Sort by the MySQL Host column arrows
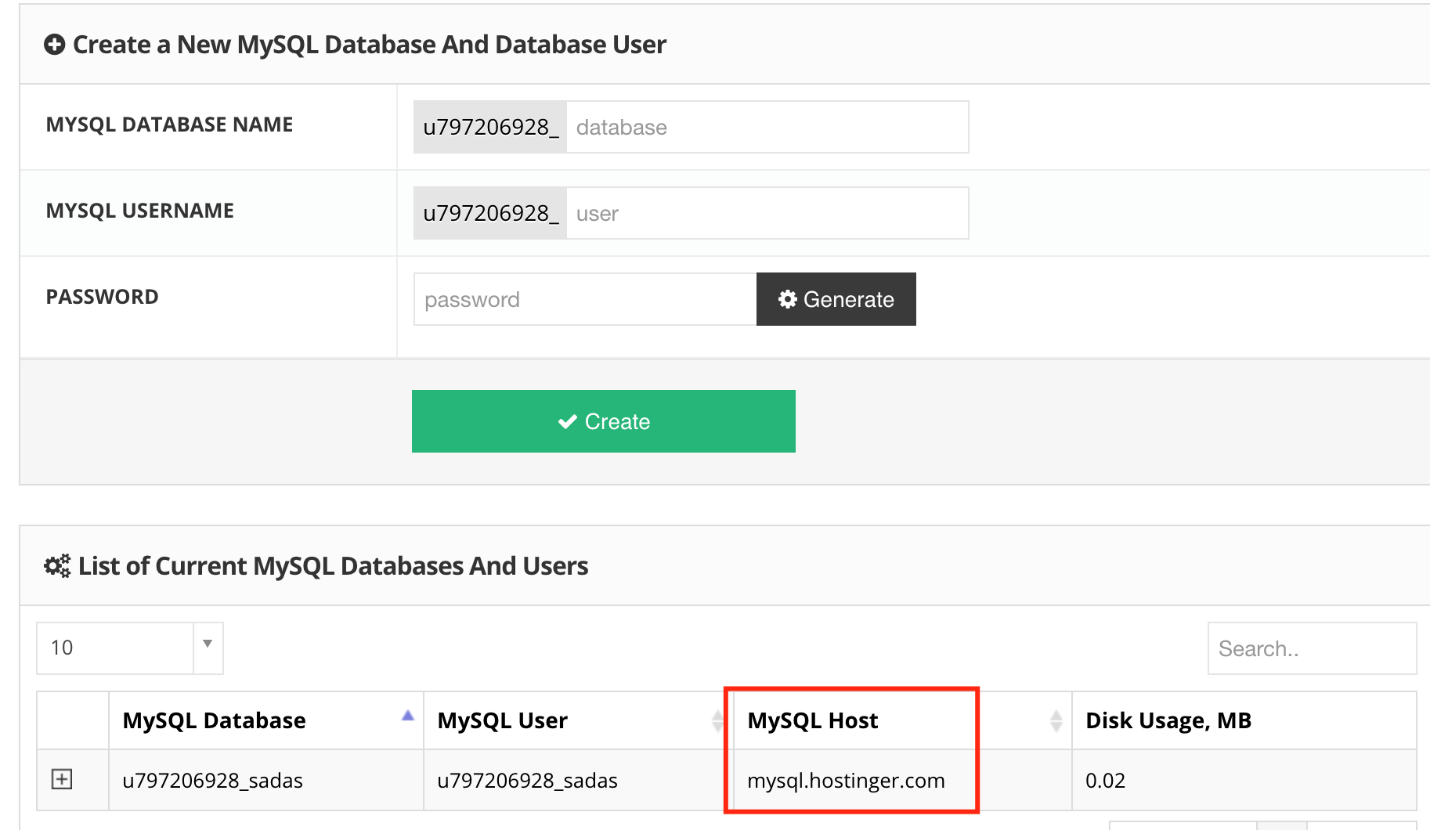The image size is (1430, 830). pyautogui.click(x=1056, y=720)
